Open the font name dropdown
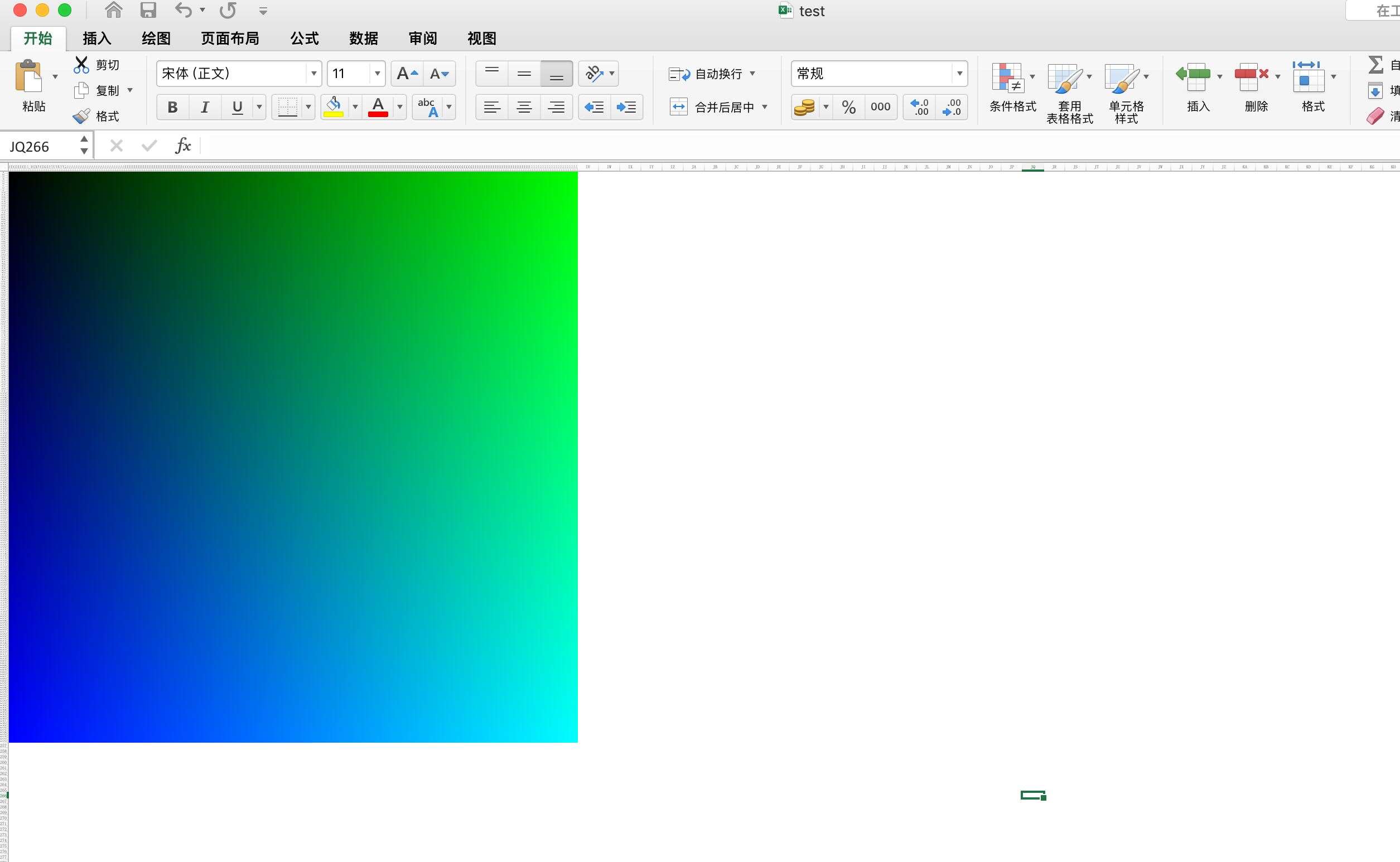1400x862 pixels. [313, 74]
